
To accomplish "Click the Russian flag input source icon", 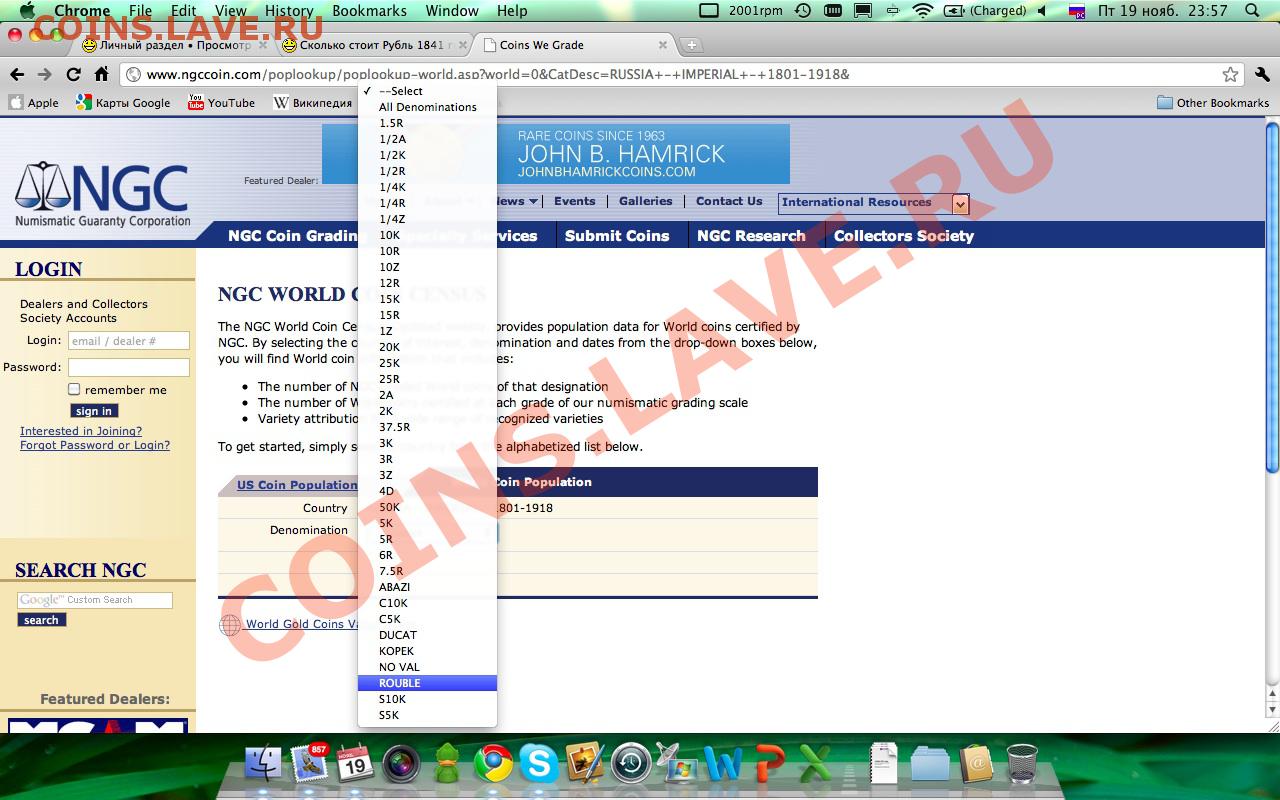I will click(1077, 11).
